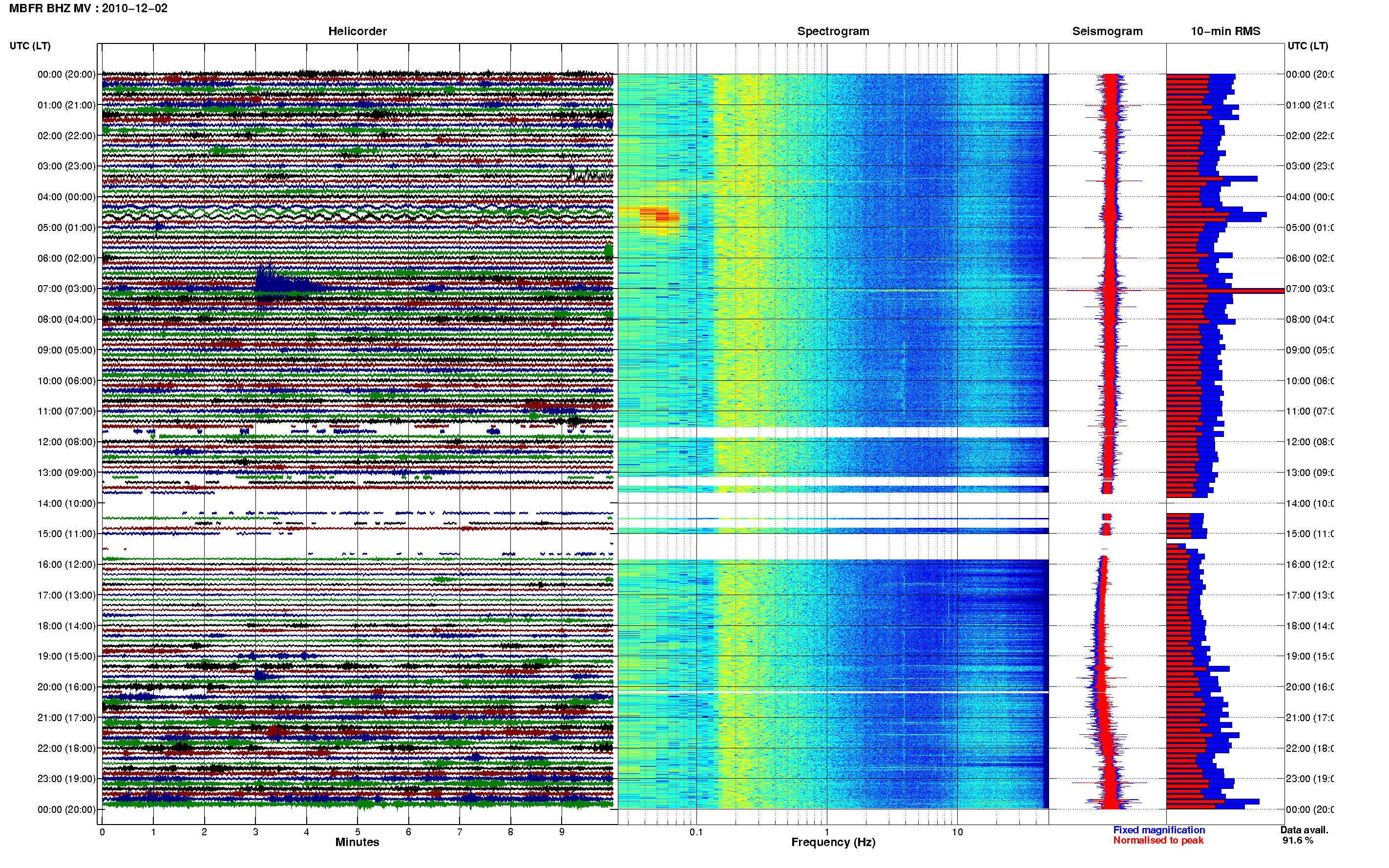The width and height of the screenshot is (1389, 868).
Task: Click the 9 tick on the Minutes axis
Action: pos(562,832)
